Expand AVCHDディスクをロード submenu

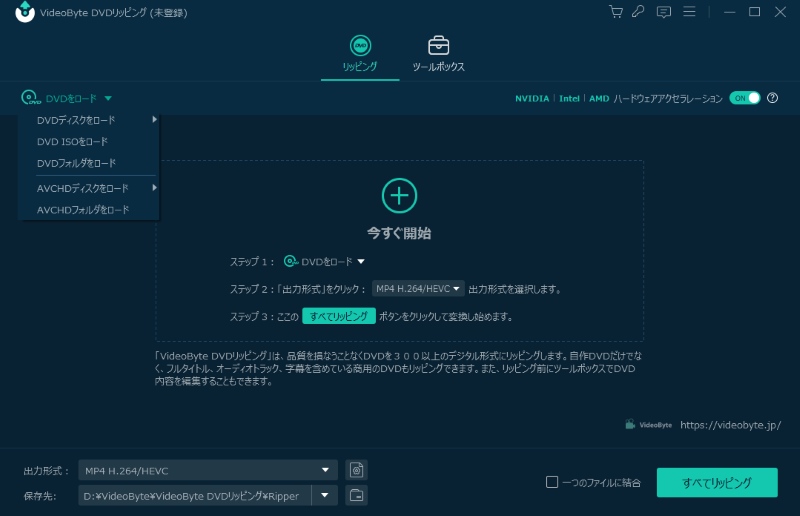[88, 188]
